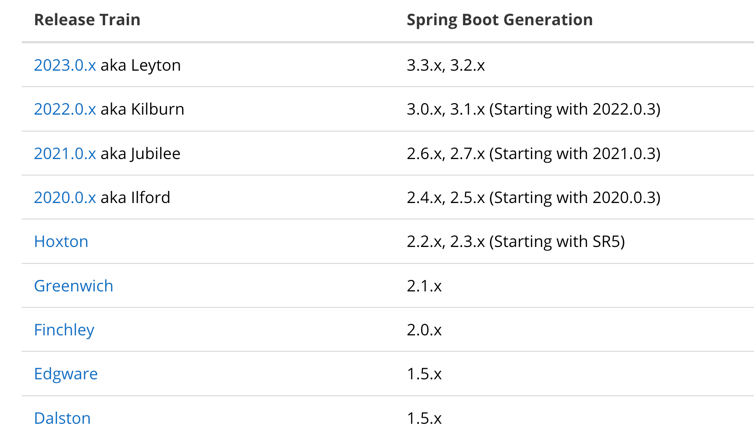Follow the Edgware release link
This screenshot has height=444, width=754.
(x=66, y=374)
